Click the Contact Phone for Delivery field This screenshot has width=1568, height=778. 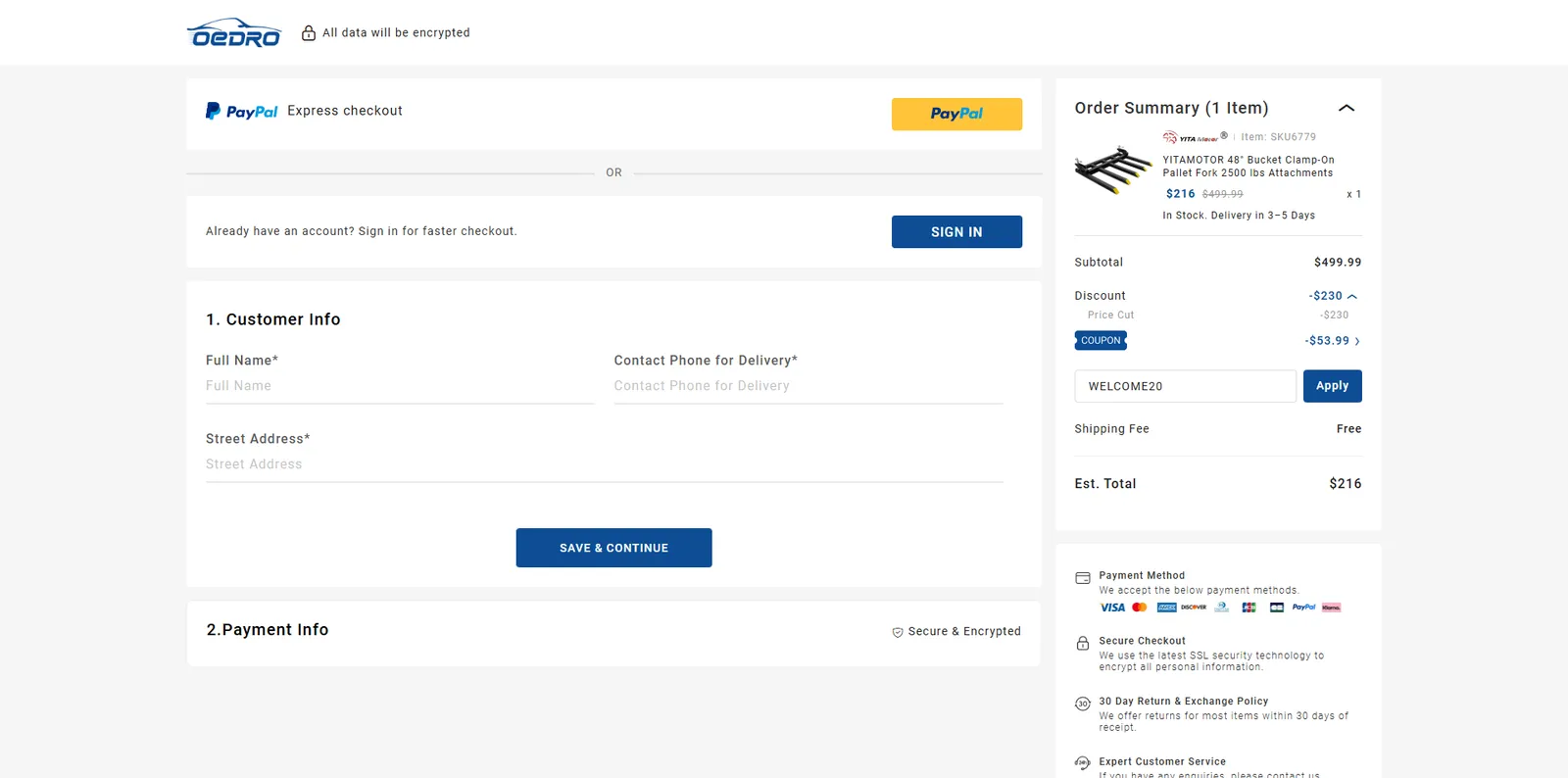coord(808,386)
